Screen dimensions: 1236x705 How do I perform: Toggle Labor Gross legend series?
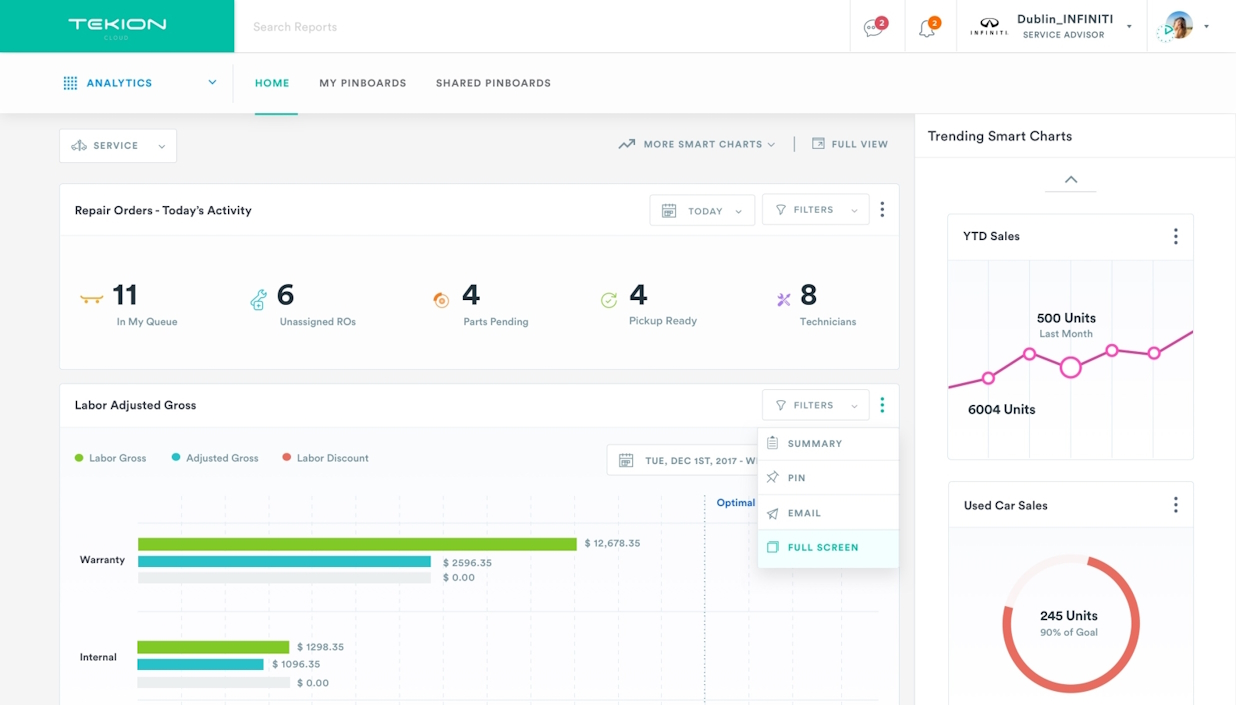(x=110, y=458)
